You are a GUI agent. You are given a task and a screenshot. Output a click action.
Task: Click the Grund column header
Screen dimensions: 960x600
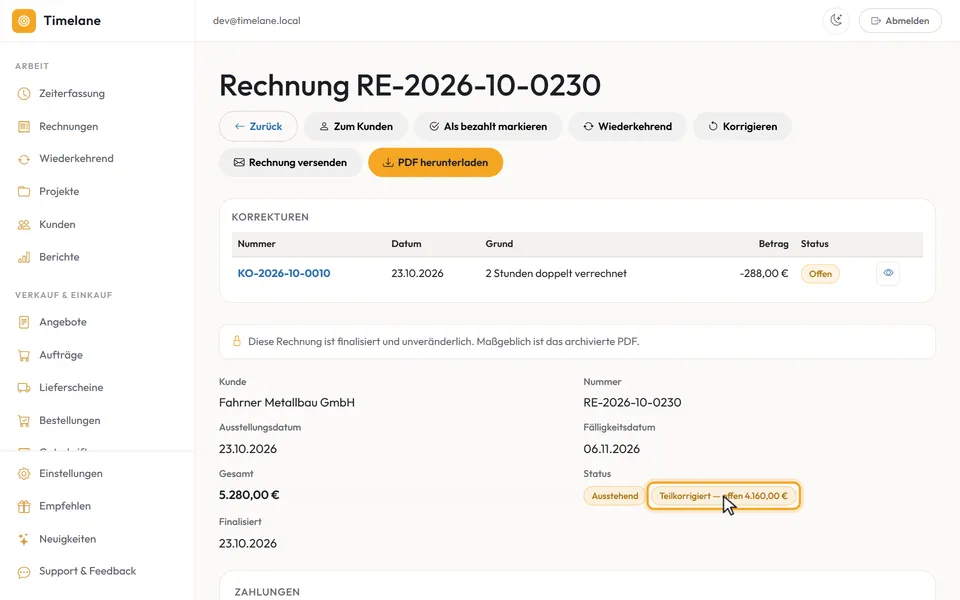coord(499,244)
